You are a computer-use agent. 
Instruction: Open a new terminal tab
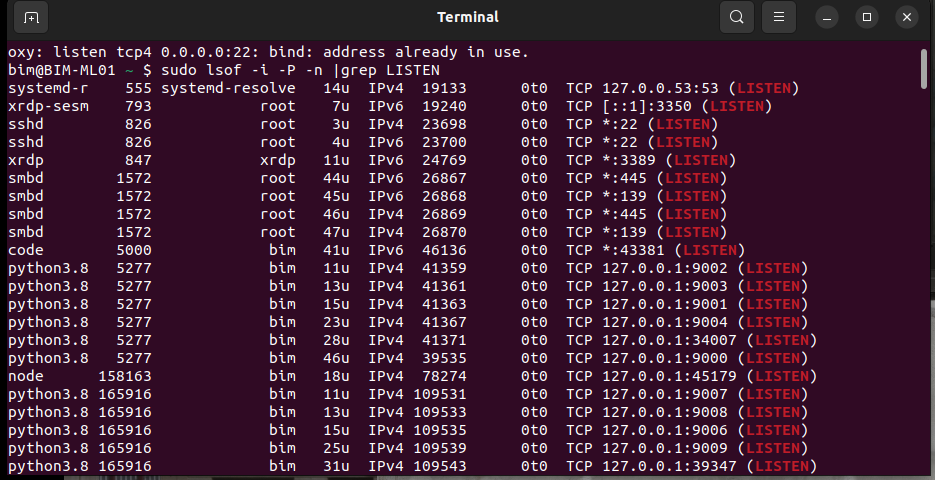coord(31,17)
